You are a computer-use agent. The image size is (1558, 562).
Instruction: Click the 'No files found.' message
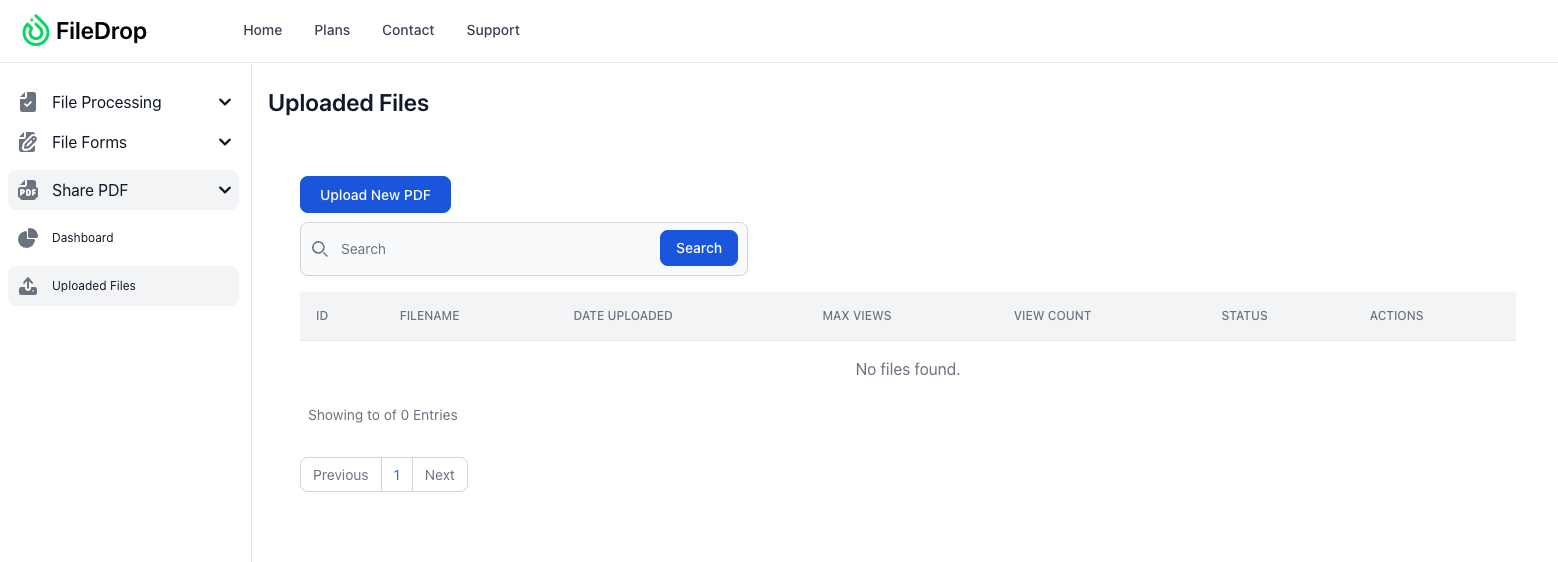pos(908,370)
